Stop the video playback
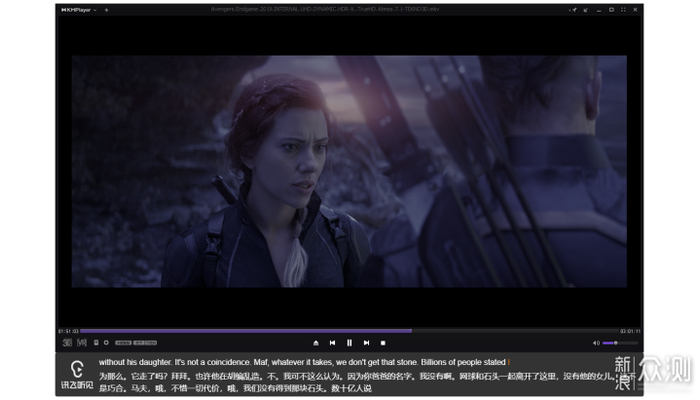Image resolution: width=700 pixels, height=400 pixels. (x=383, y=343)
